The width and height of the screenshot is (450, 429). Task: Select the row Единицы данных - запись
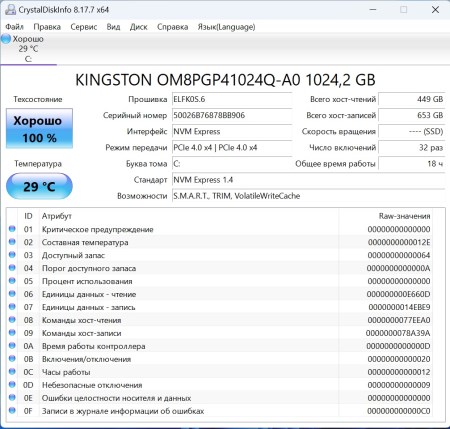[x=220, y=307]
